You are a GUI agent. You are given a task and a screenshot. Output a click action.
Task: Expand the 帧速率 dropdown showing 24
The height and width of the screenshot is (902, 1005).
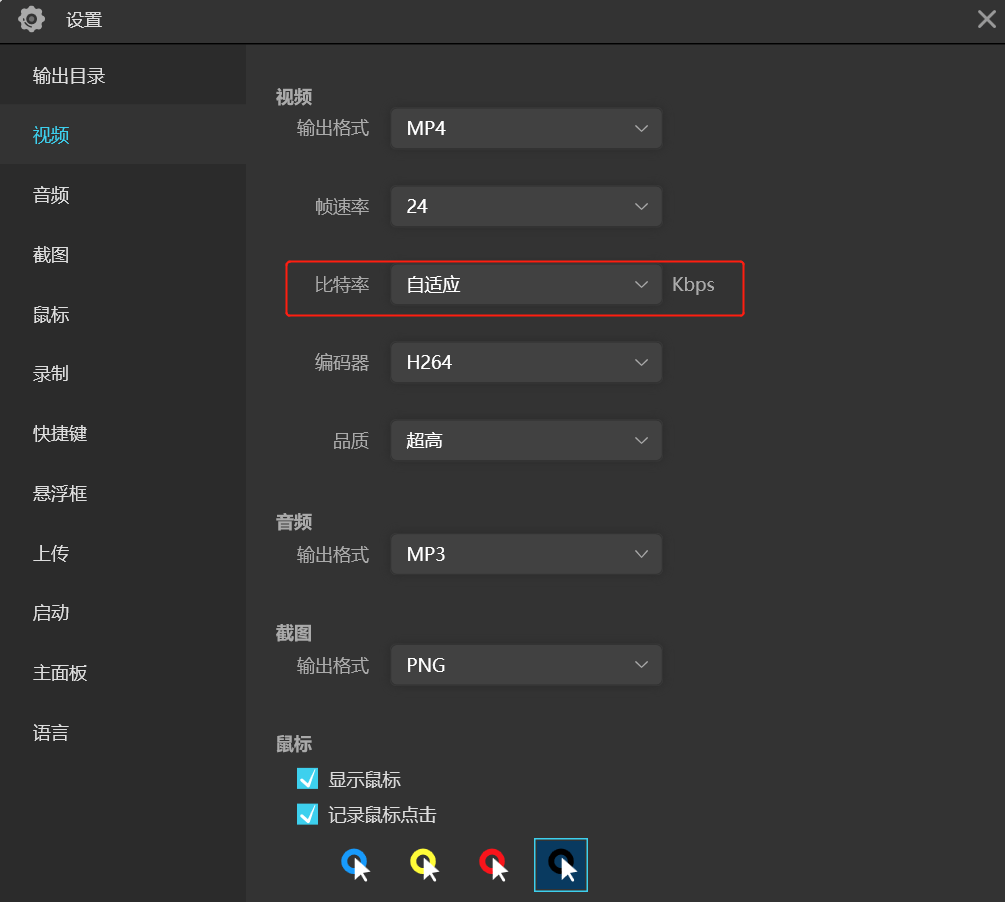pos(526,206)
